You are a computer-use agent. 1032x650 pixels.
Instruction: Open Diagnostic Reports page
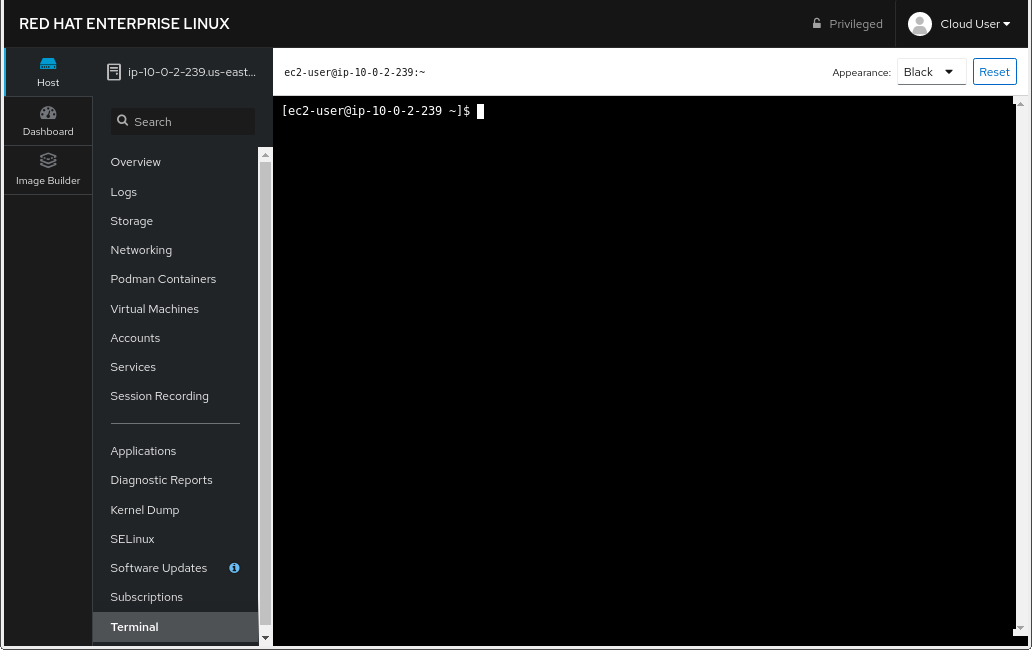(x=161, y=480)
